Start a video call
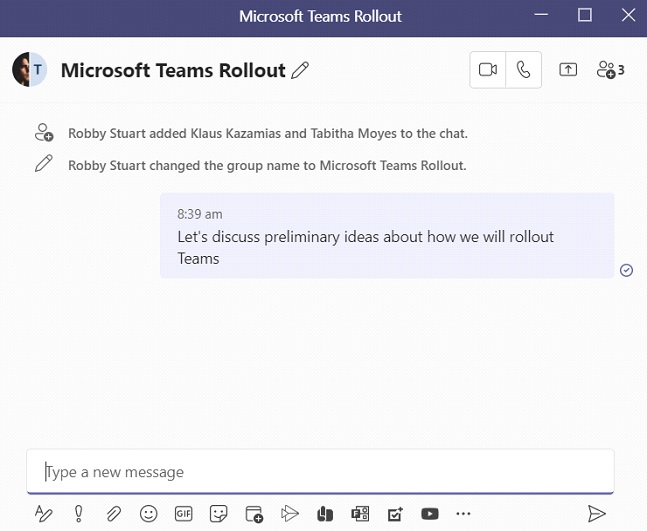Screen dimensions: 647x531 pyautogui.click(x=488, y=70)
